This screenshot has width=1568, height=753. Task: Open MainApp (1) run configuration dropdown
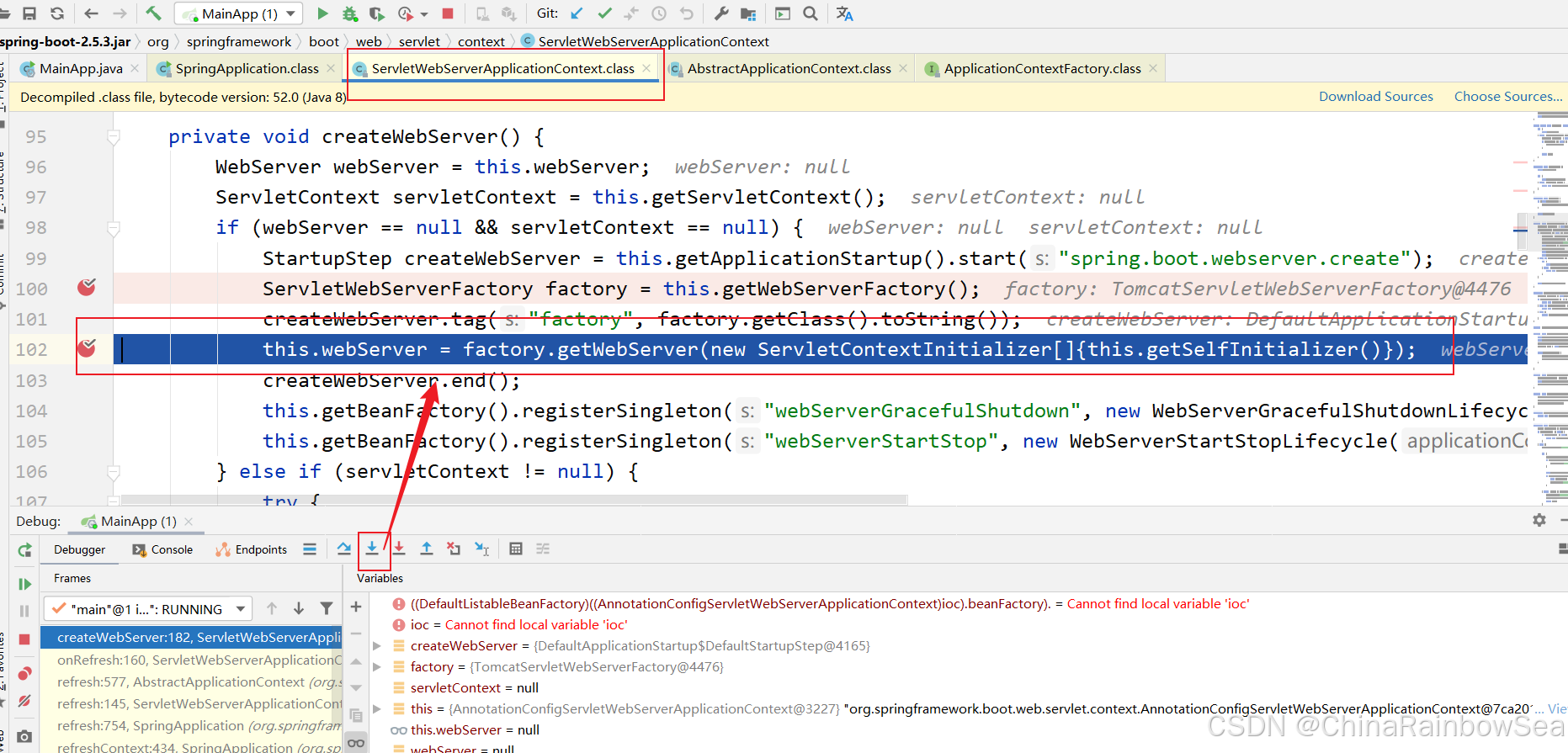239,13
